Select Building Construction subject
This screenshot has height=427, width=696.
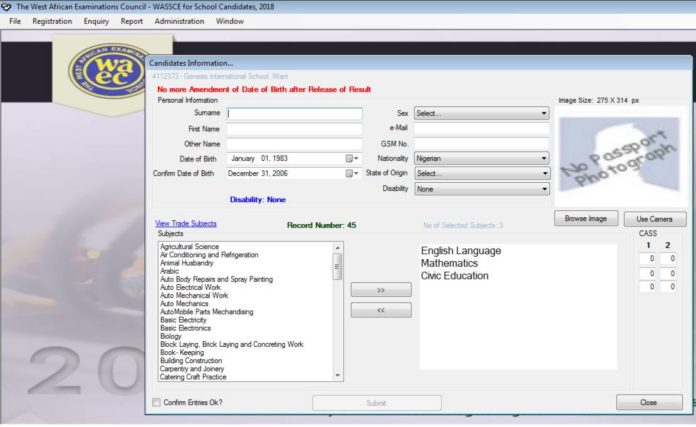(x=191, y=360)
